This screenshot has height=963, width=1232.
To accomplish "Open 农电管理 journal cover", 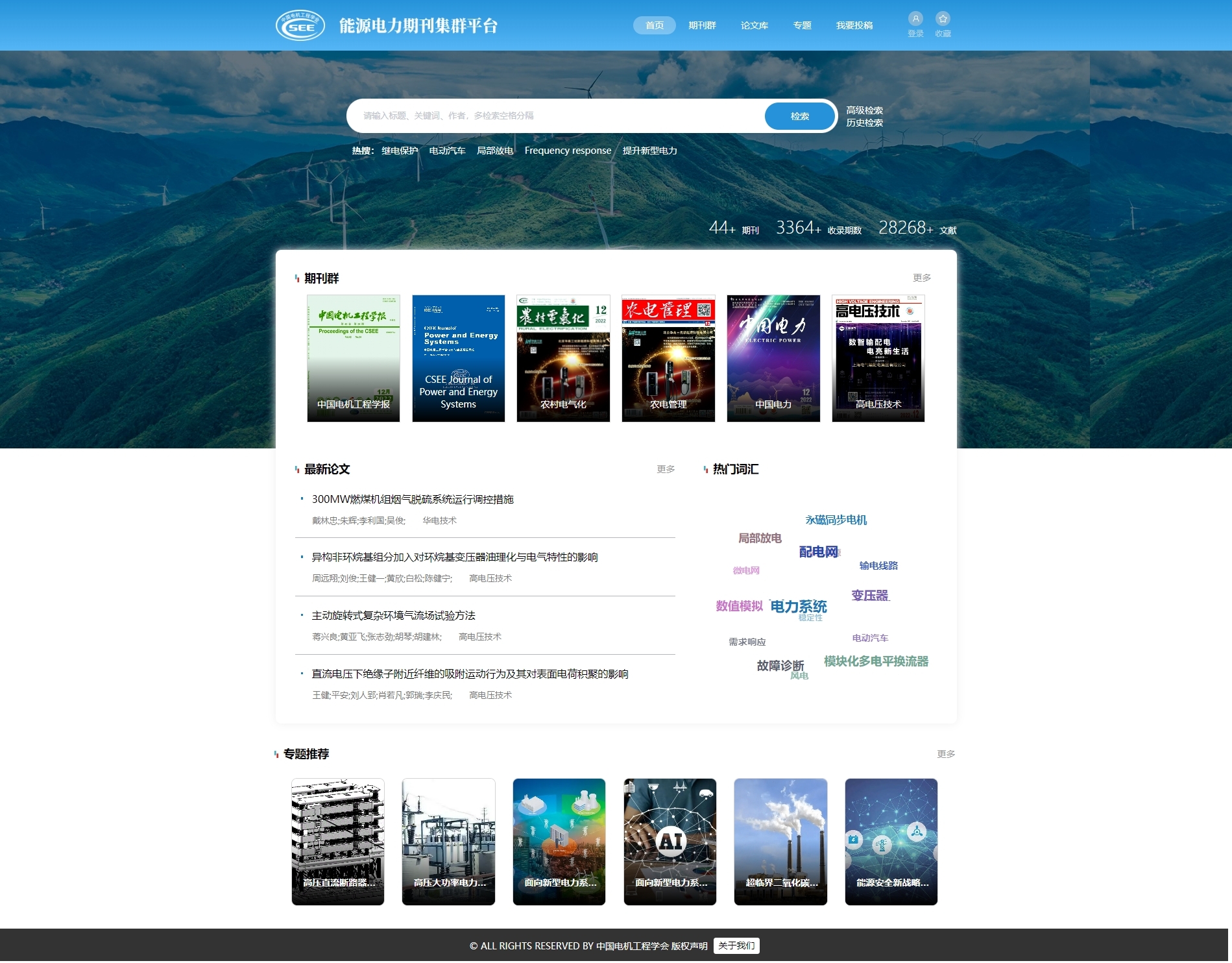I will click(x=668, y=358).
